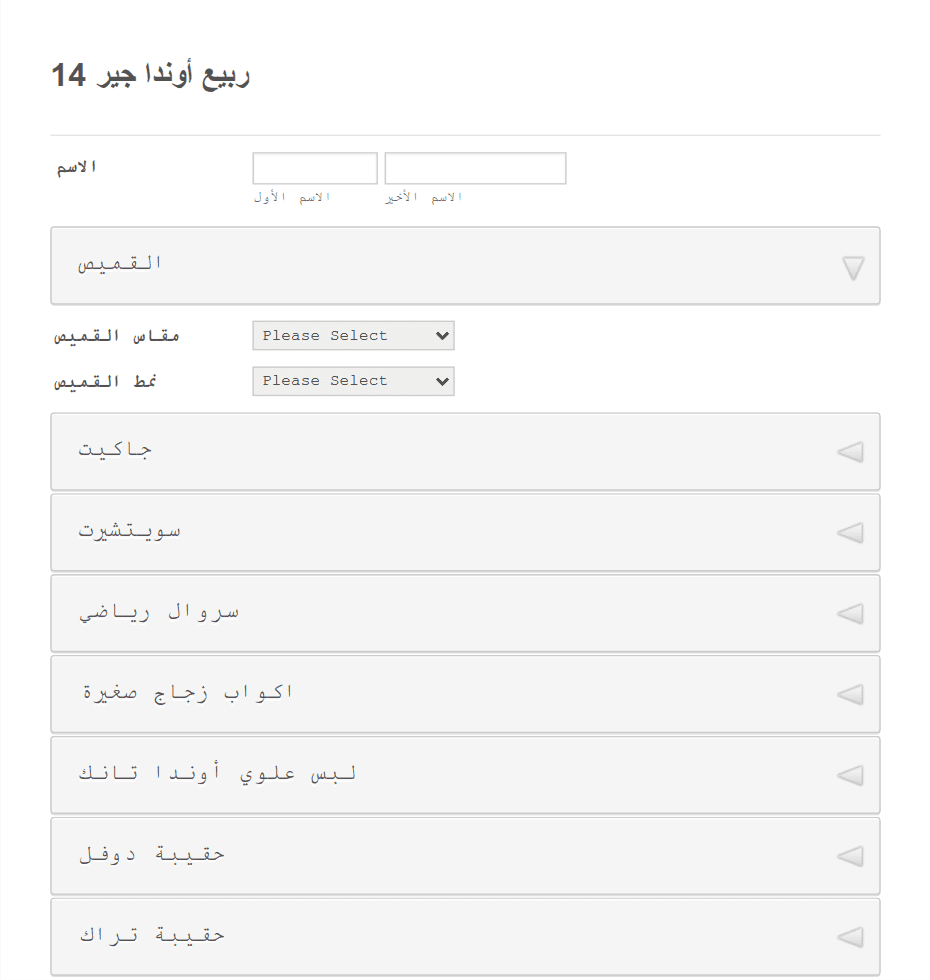Expand the اكواب زجاج صغيرة section arrow
This screenshot has height=980, width=930.
coord(850,694)
